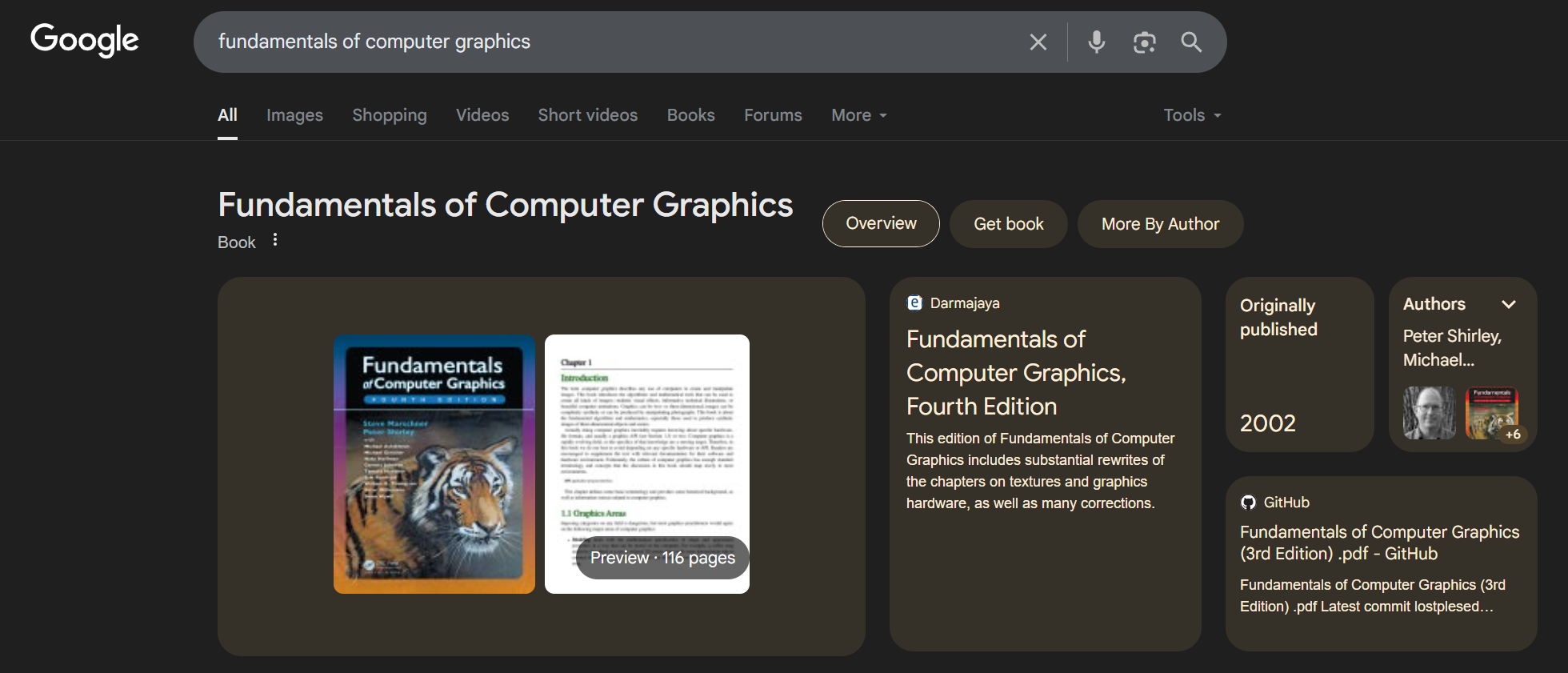Click the Latest commit lostplesed snippet

tap(1372, 595)
